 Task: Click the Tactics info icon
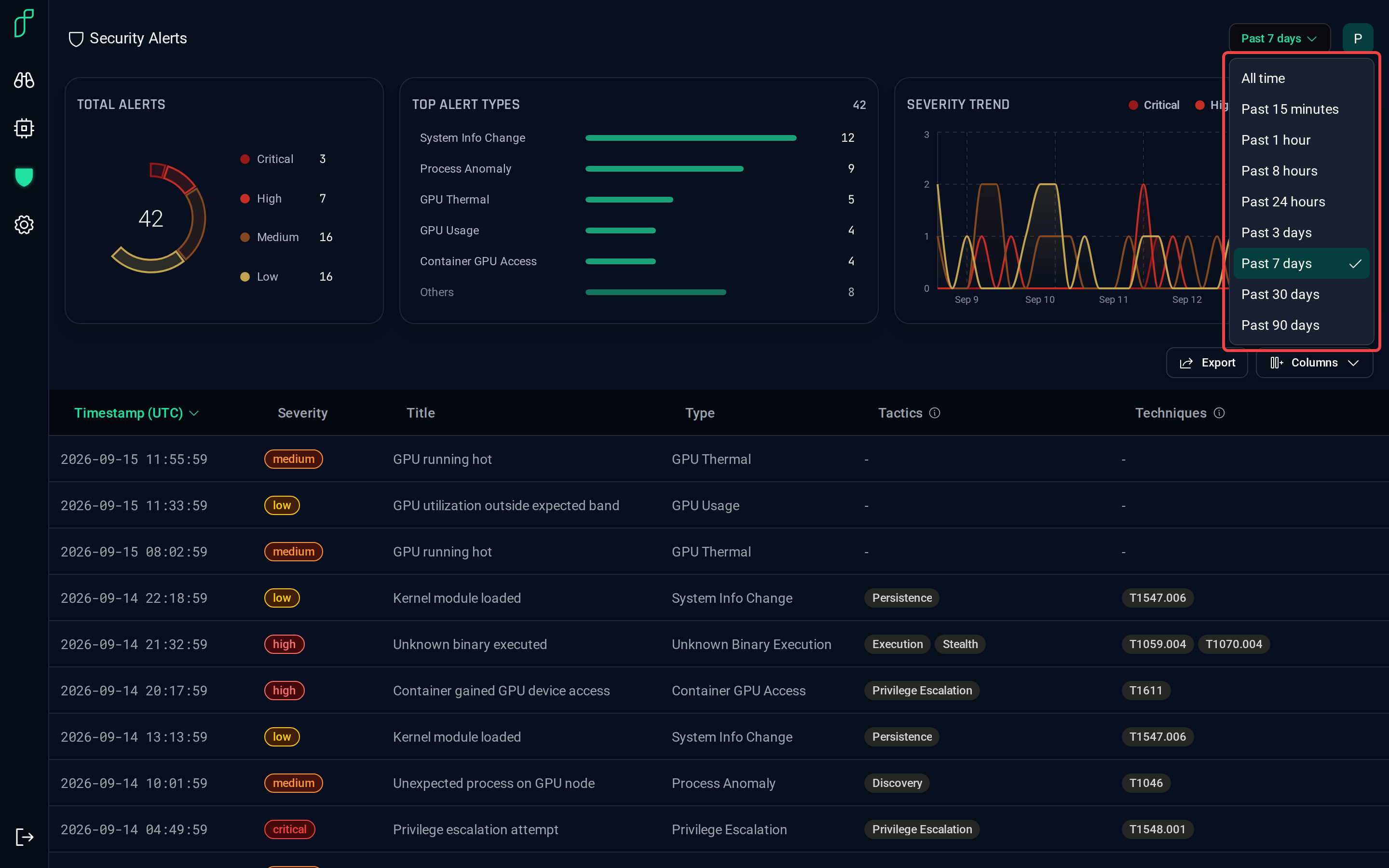(934, 413)
